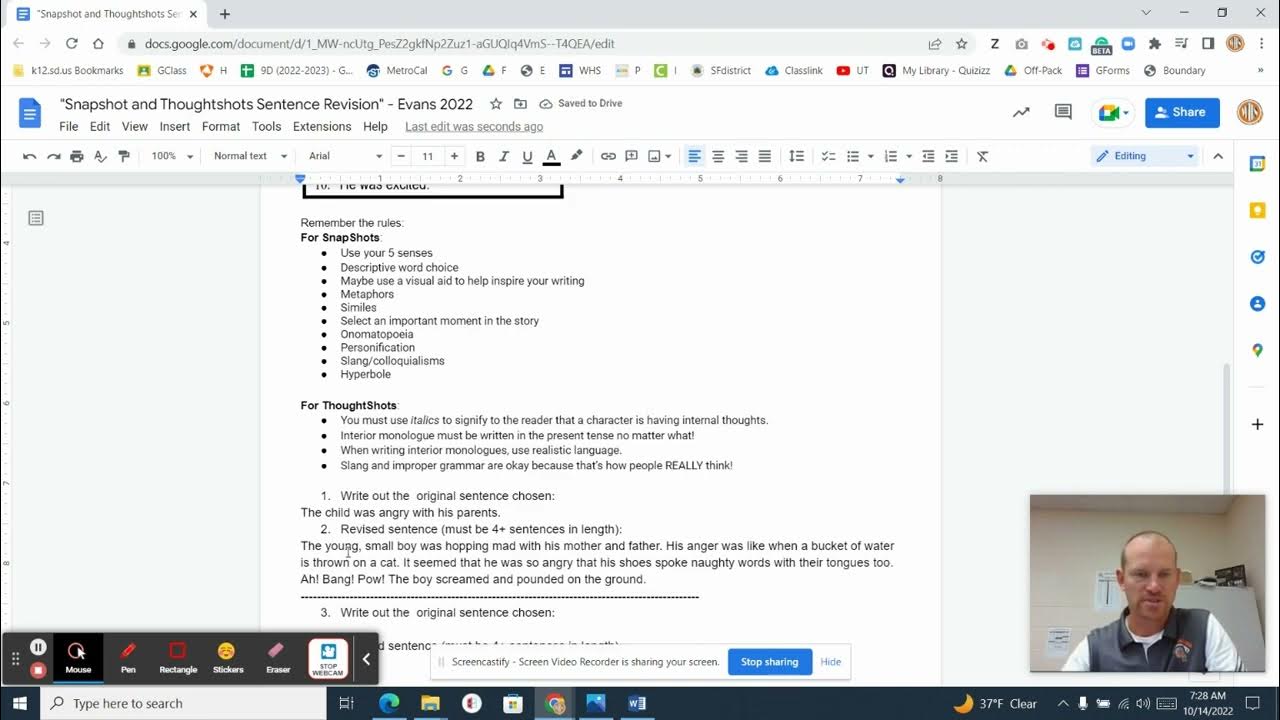The height and width of the screenshot is (720, 1280).
Task: Open the Format menu
Action: point(221,127)
